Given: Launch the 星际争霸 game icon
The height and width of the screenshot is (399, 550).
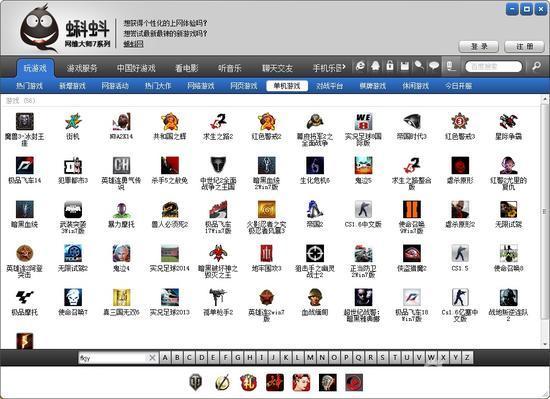Looking at the screenshot, I should point(509,122).
